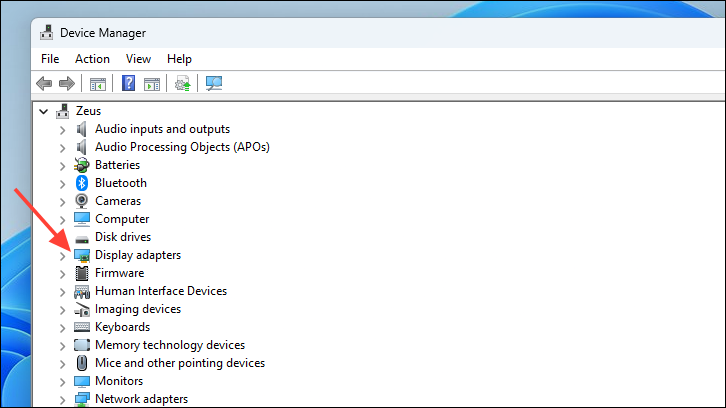The image size is (726, 408).
Task: Expand Audio inputs and outputs
Action: click(x=63, y=130)
